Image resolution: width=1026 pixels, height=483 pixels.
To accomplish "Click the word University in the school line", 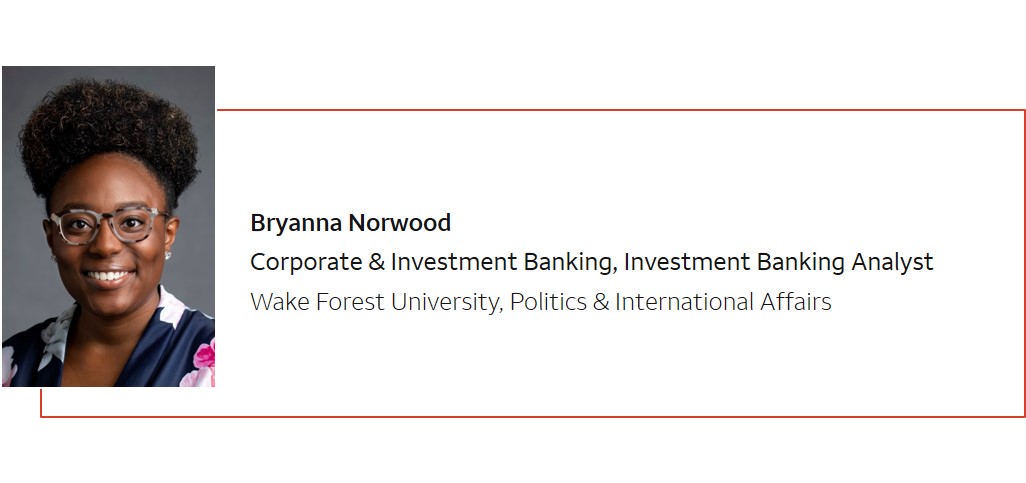I will point(447,302).
